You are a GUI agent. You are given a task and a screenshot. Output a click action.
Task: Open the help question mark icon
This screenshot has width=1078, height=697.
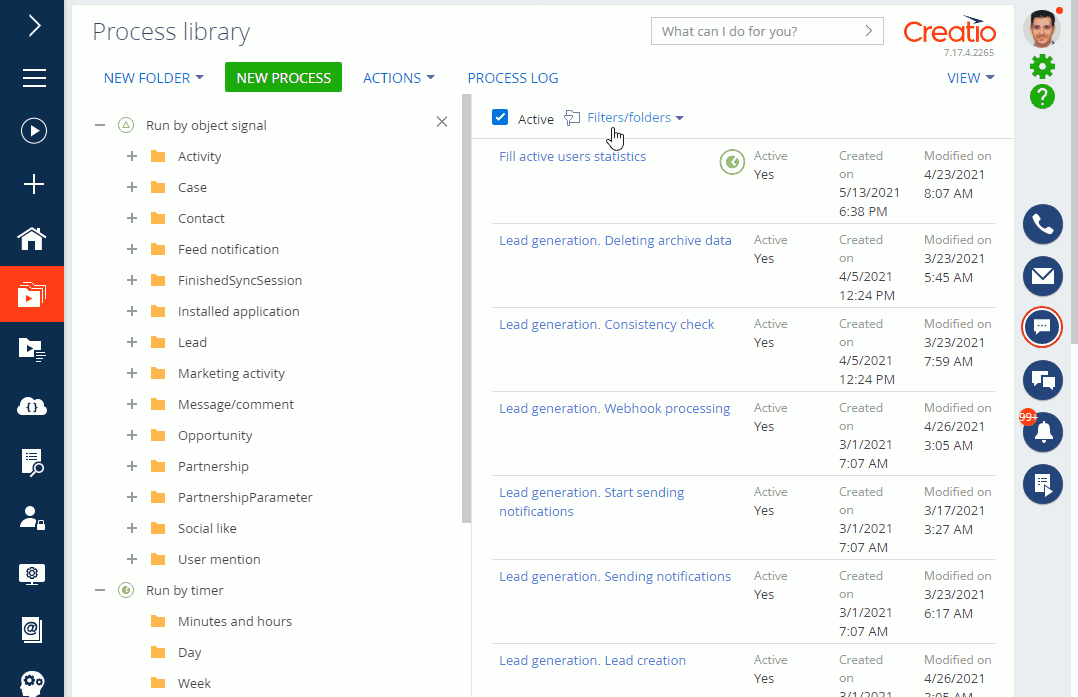click(1042, 97)
